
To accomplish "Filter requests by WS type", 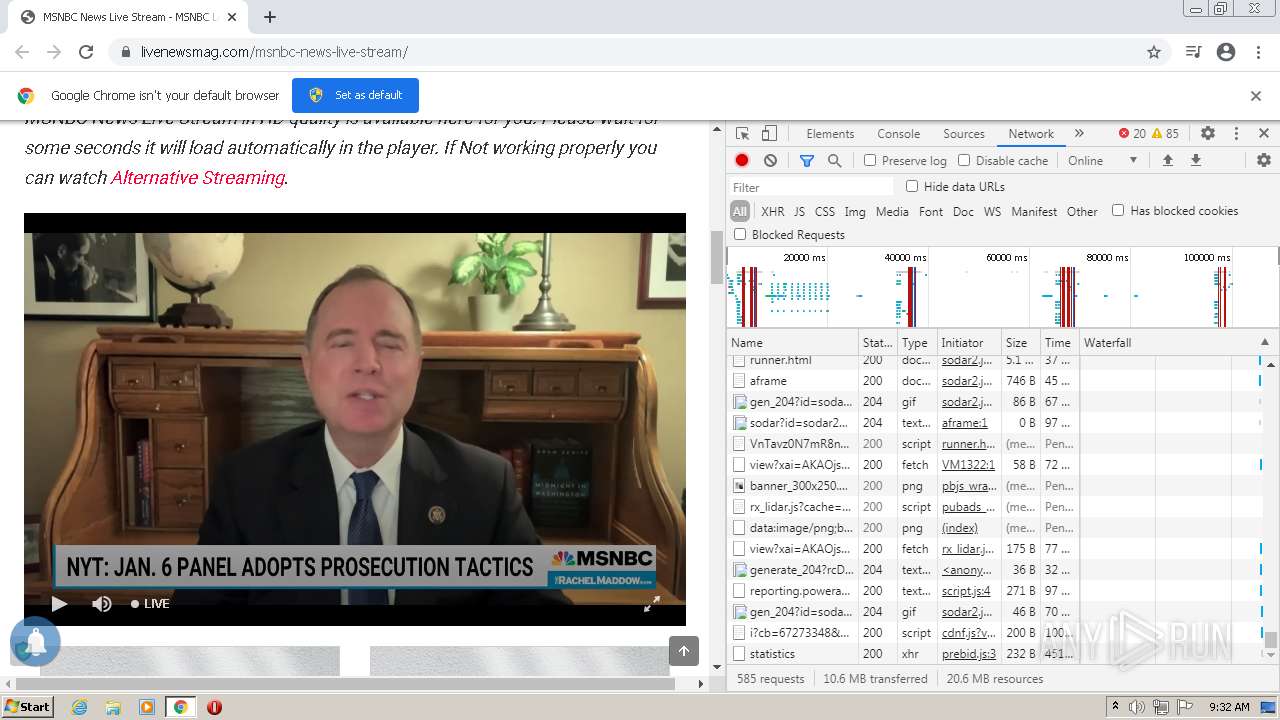I will click(992, 211).
